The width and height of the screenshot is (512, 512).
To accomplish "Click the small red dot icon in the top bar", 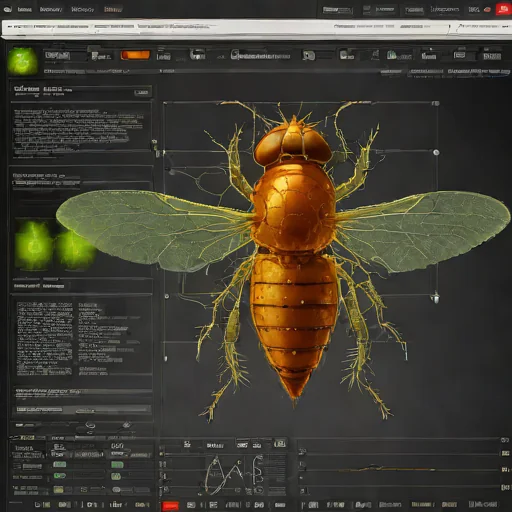I will (487, 10).
